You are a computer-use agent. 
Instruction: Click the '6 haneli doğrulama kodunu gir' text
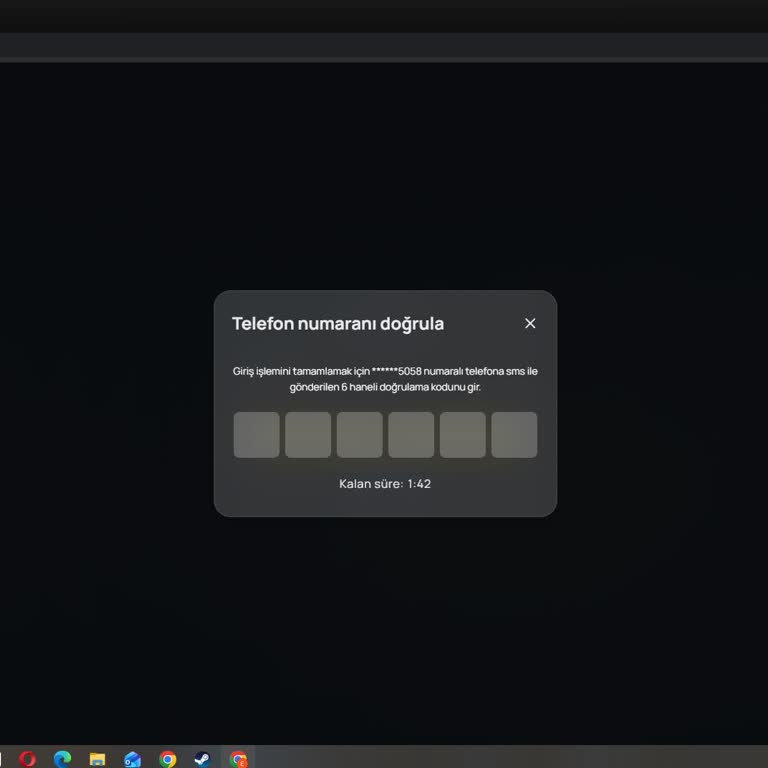point(411,387)
